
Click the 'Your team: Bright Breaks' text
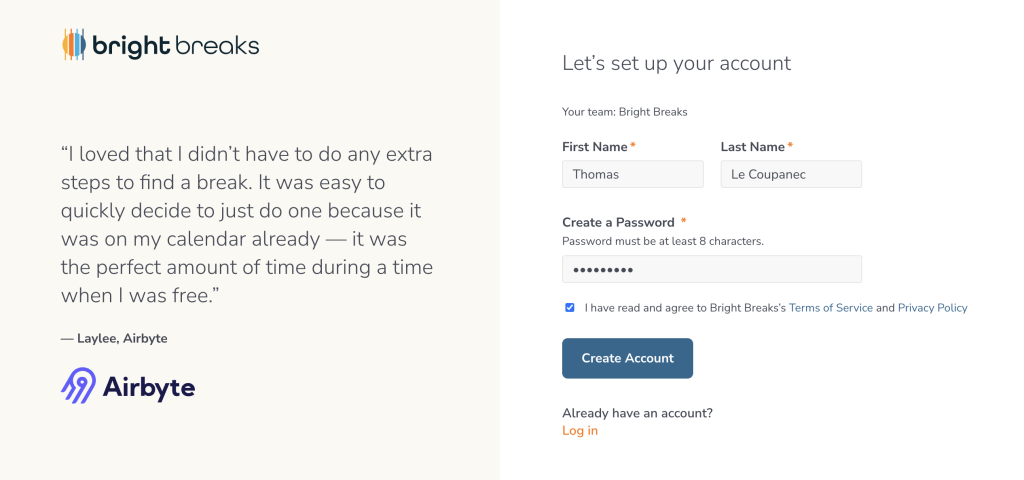pos(624,112)
